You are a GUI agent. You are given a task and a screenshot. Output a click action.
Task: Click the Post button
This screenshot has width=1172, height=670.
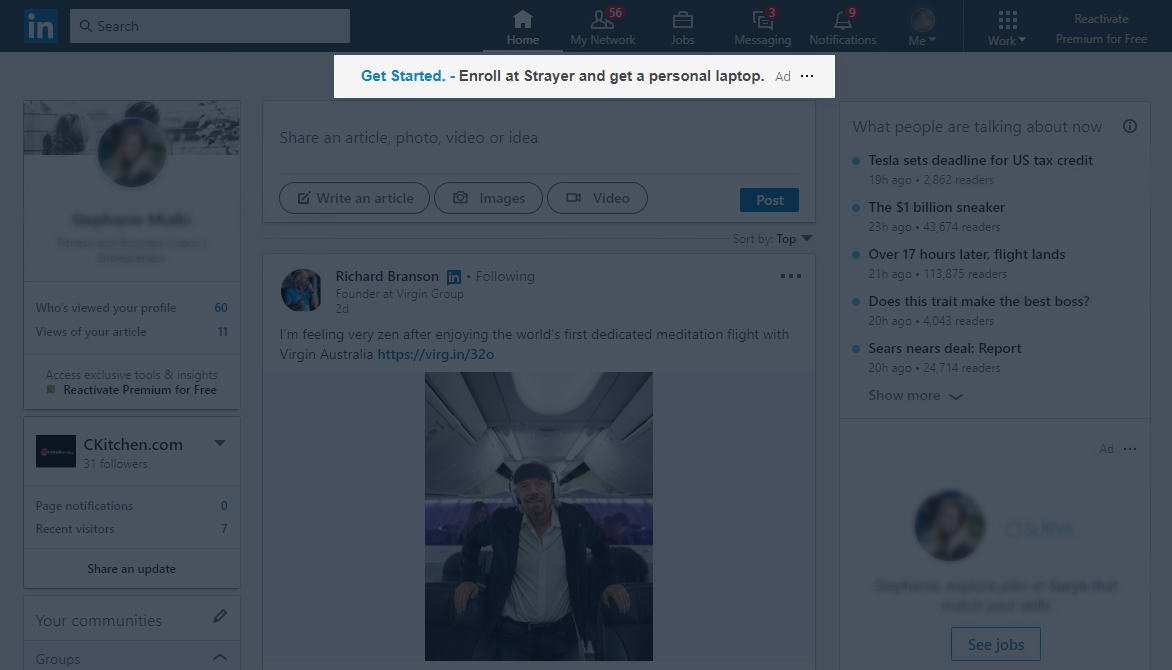769,200
